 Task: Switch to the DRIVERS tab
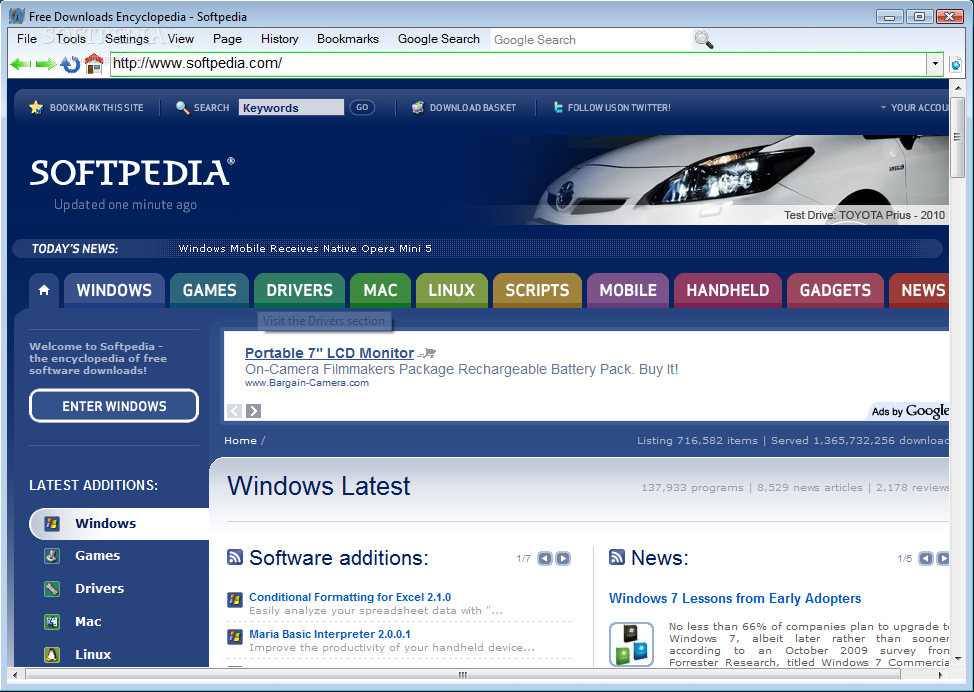[x=299, y=290]
